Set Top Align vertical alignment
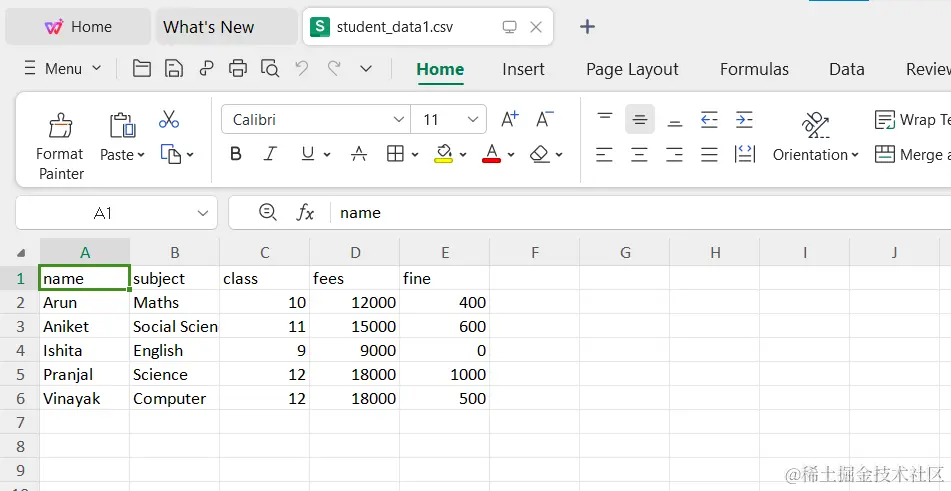Screen dimensions: 951x491 click(605, 117)
